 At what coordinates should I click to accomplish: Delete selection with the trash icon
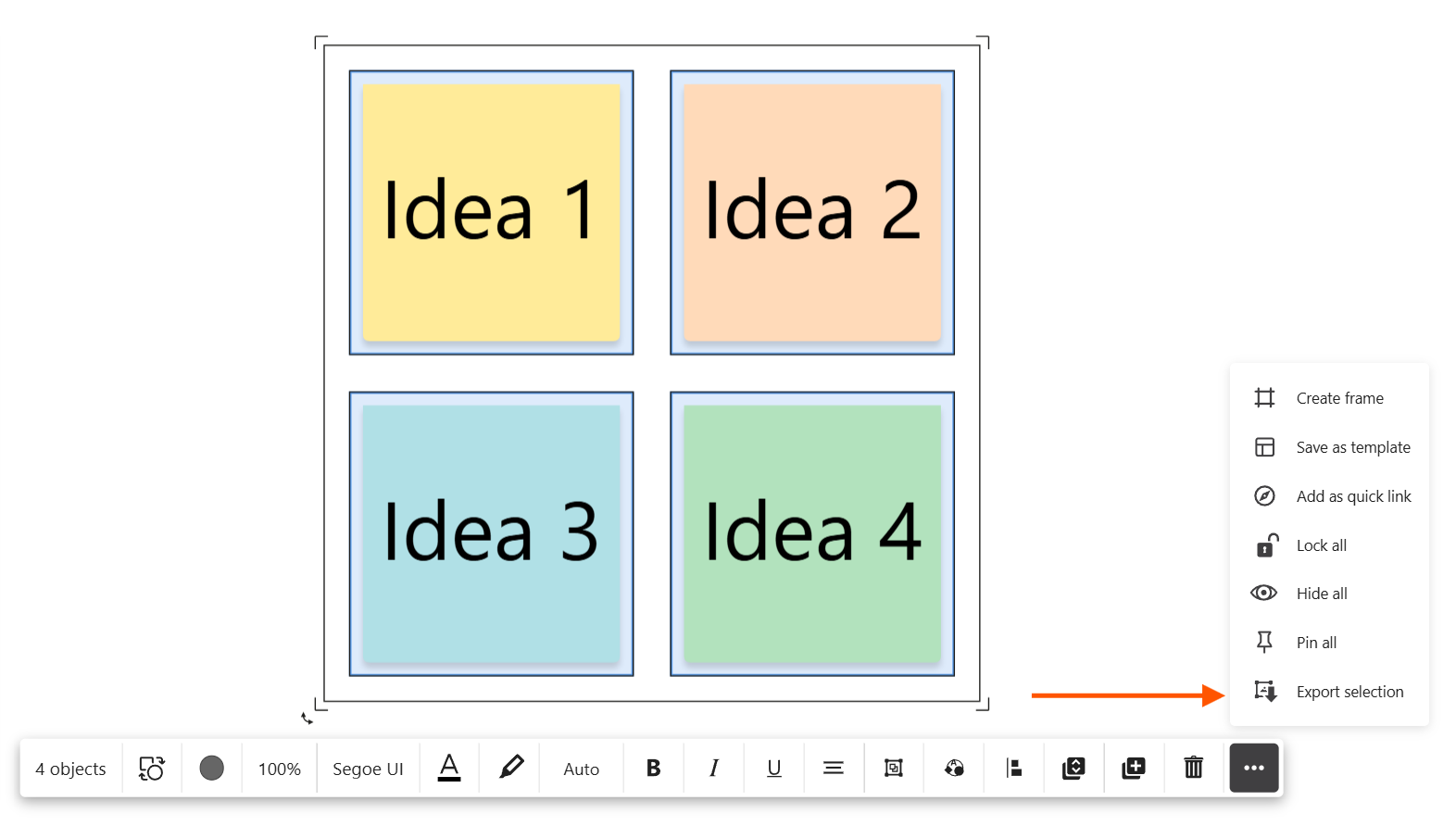[1193, 768]
